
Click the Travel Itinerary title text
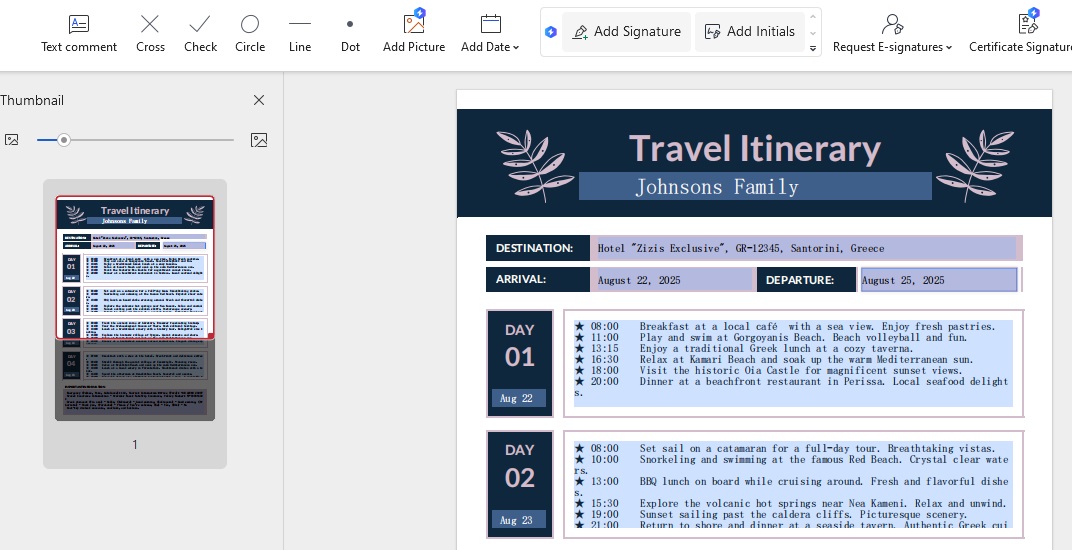[x=754, y=148]
